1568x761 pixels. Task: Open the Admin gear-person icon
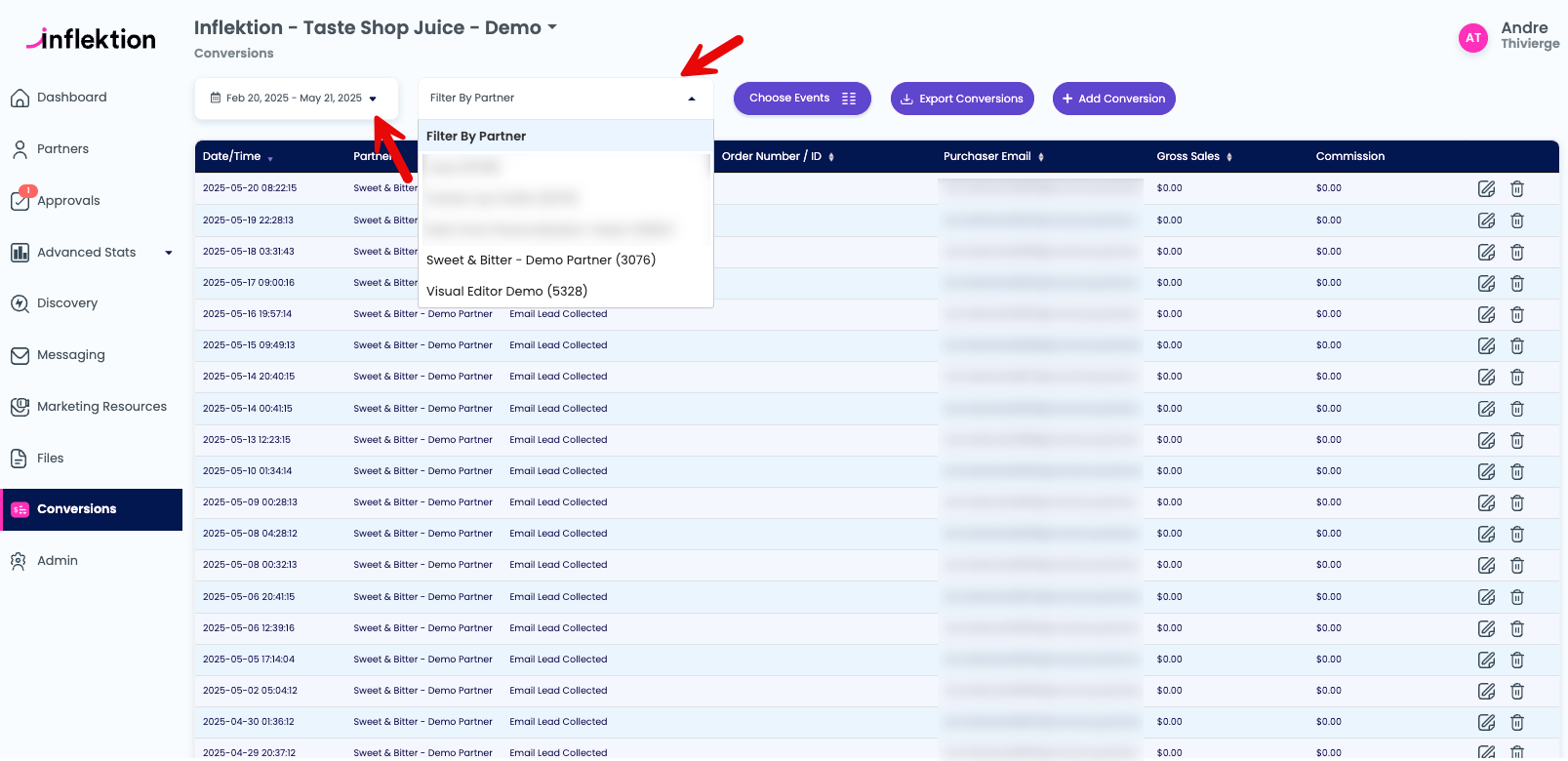(20, 561)
